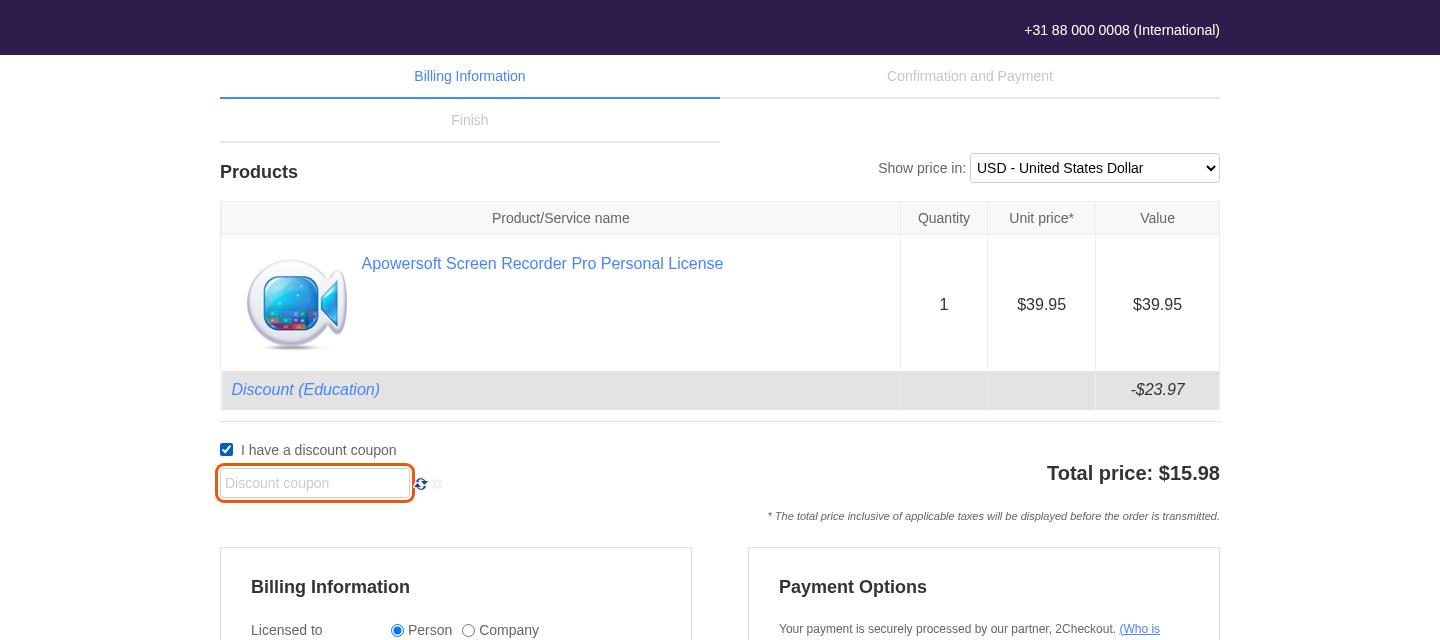Click the 'Show price in:' label
1440x640 pixels.
[x=922, y=168]
